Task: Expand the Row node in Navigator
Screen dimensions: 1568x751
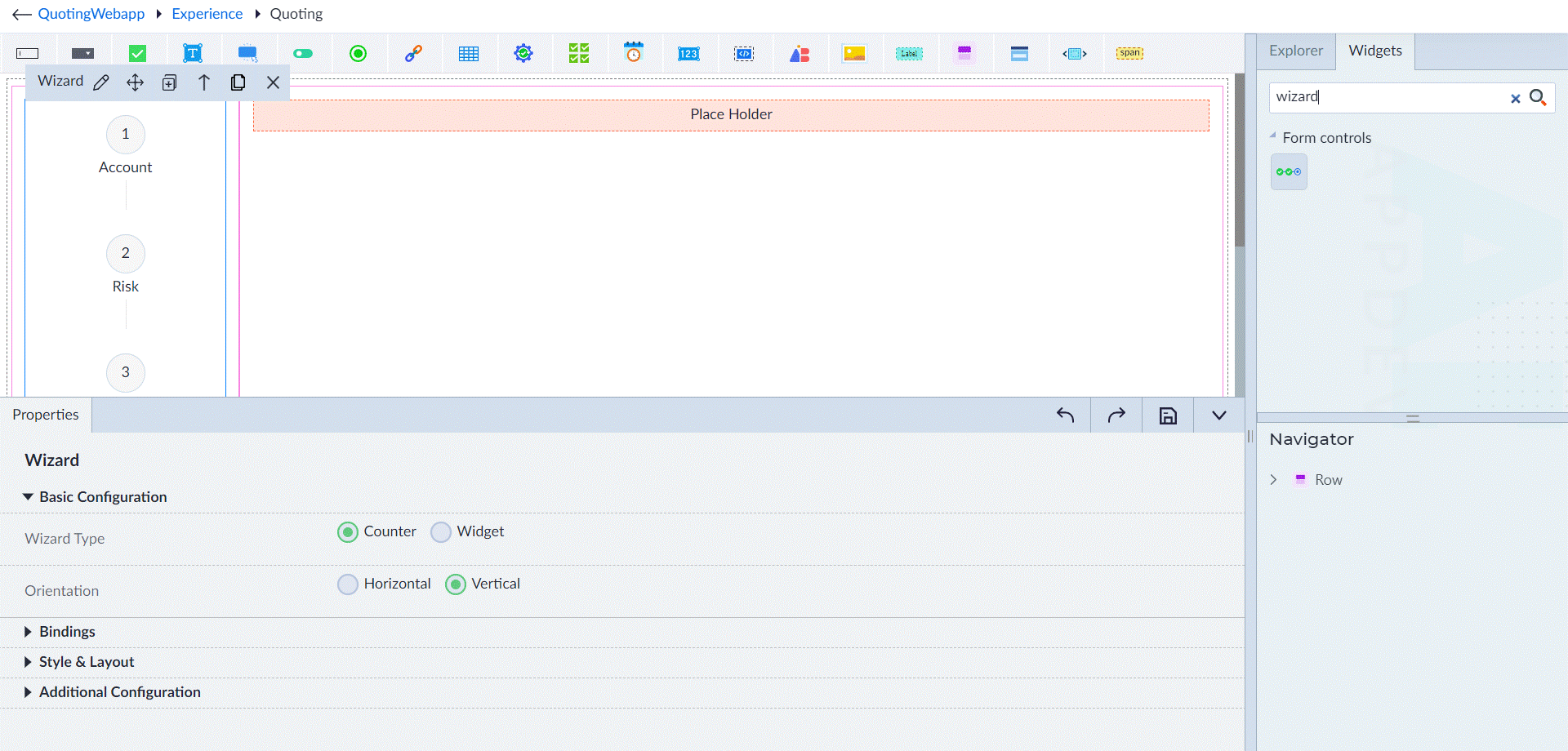Action: pos(1273,480)
